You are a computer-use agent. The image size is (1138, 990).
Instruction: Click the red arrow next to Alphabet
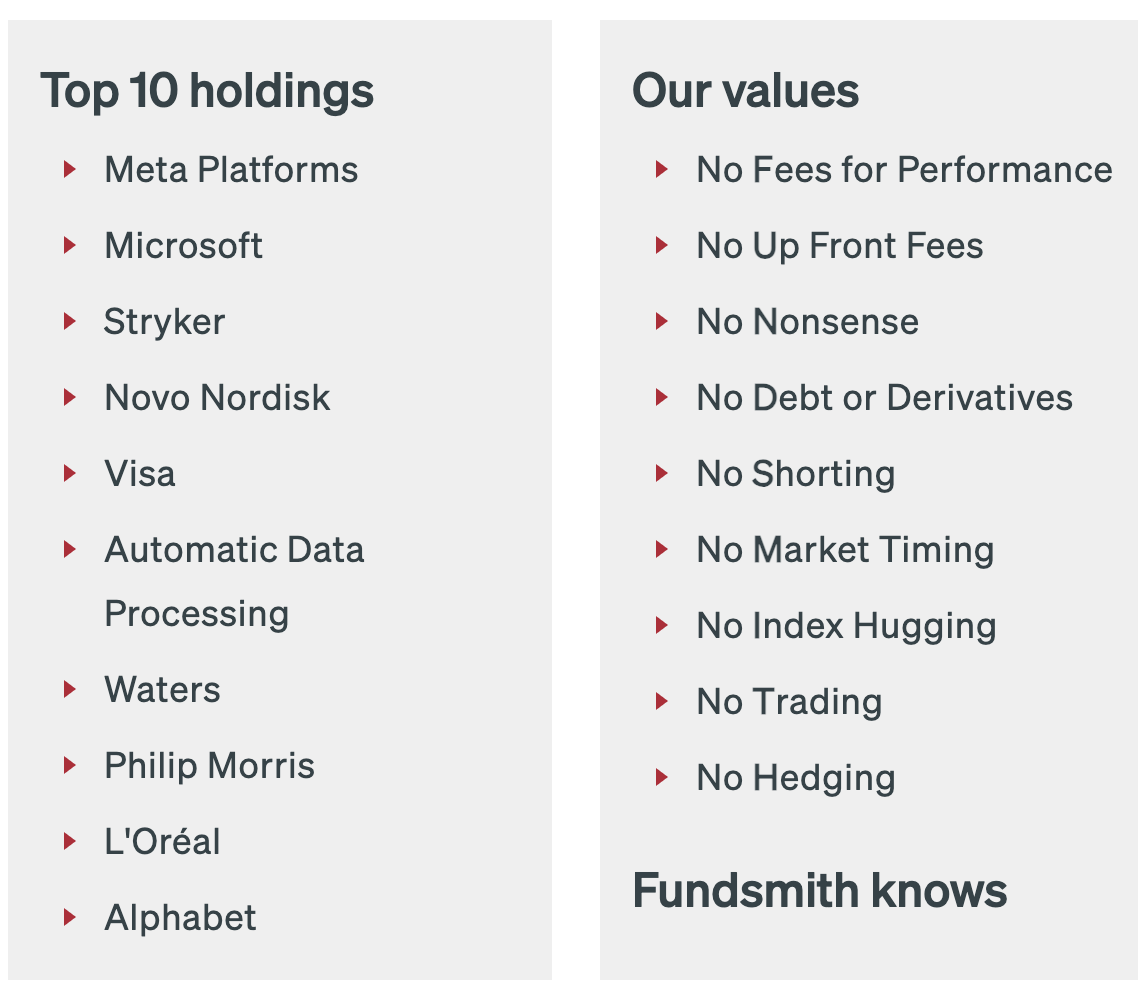point(70,917)
